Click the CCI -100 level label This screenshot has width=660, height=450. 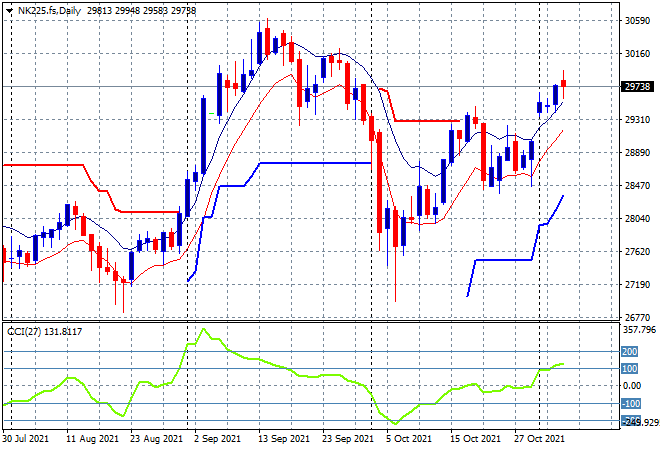point(631,404)
